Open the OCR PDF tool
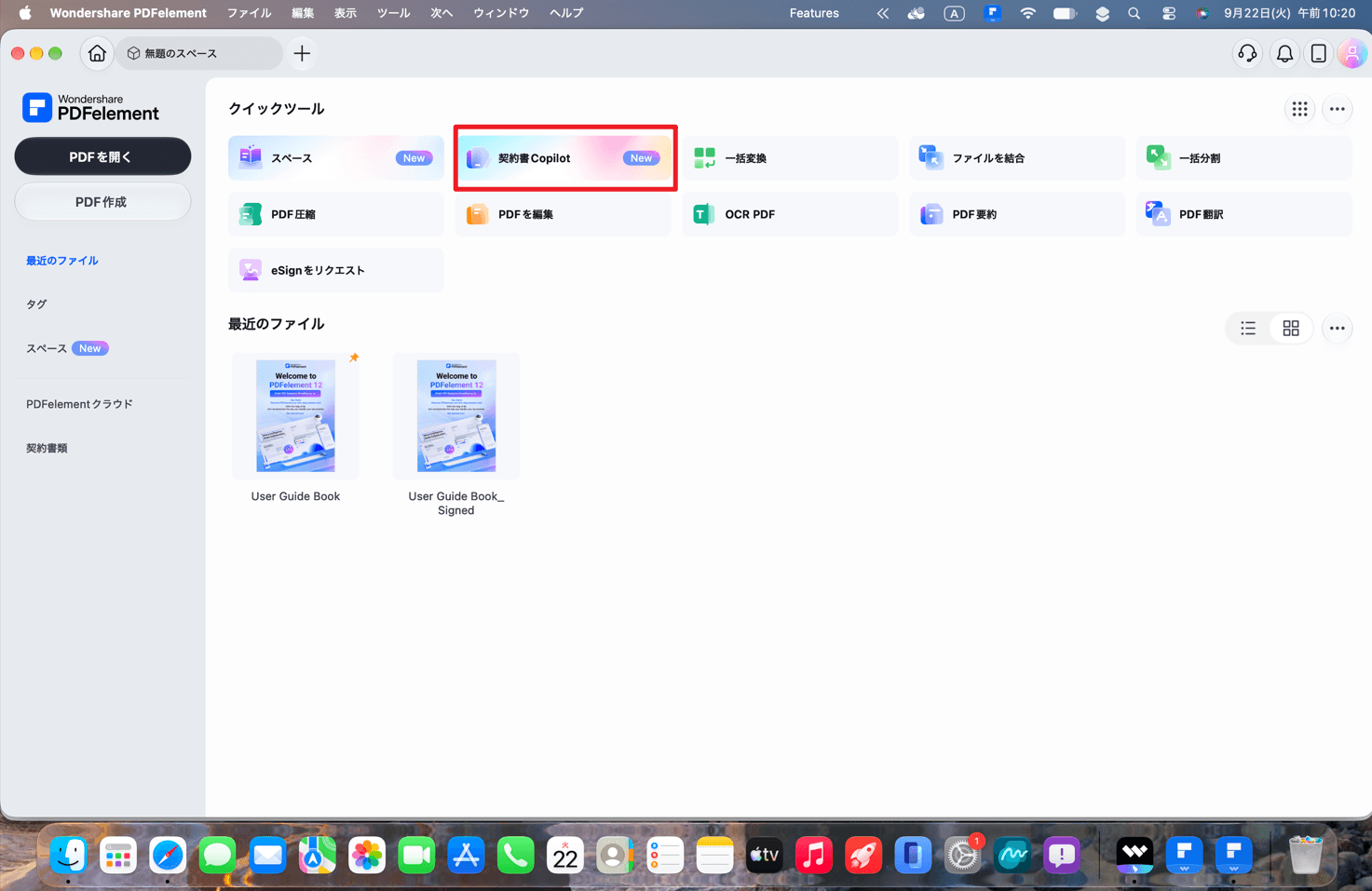 pyautogui.click(x=791, y=214)
